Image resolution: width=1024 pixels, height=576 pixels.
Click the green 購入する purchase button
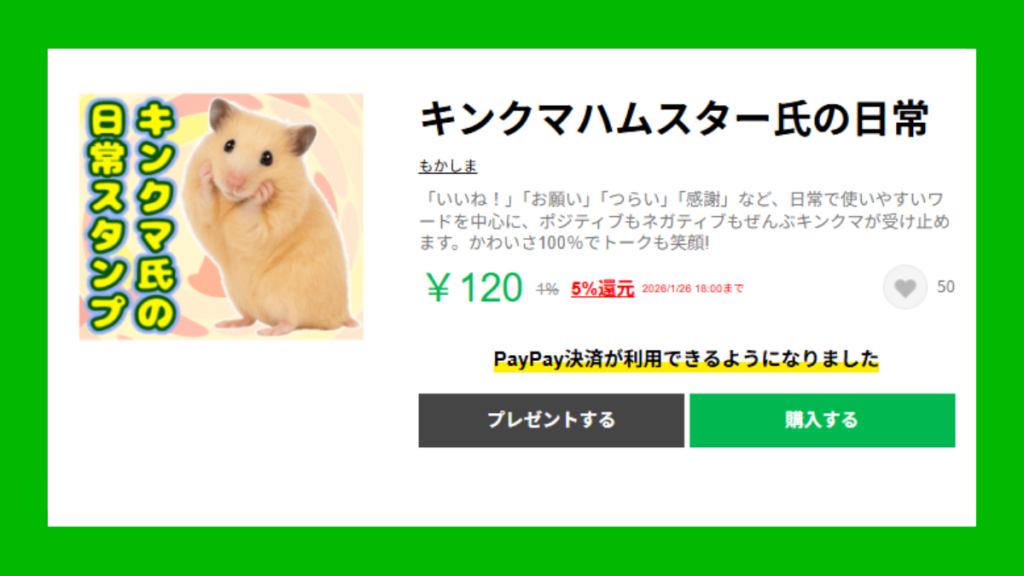point(822,420)
